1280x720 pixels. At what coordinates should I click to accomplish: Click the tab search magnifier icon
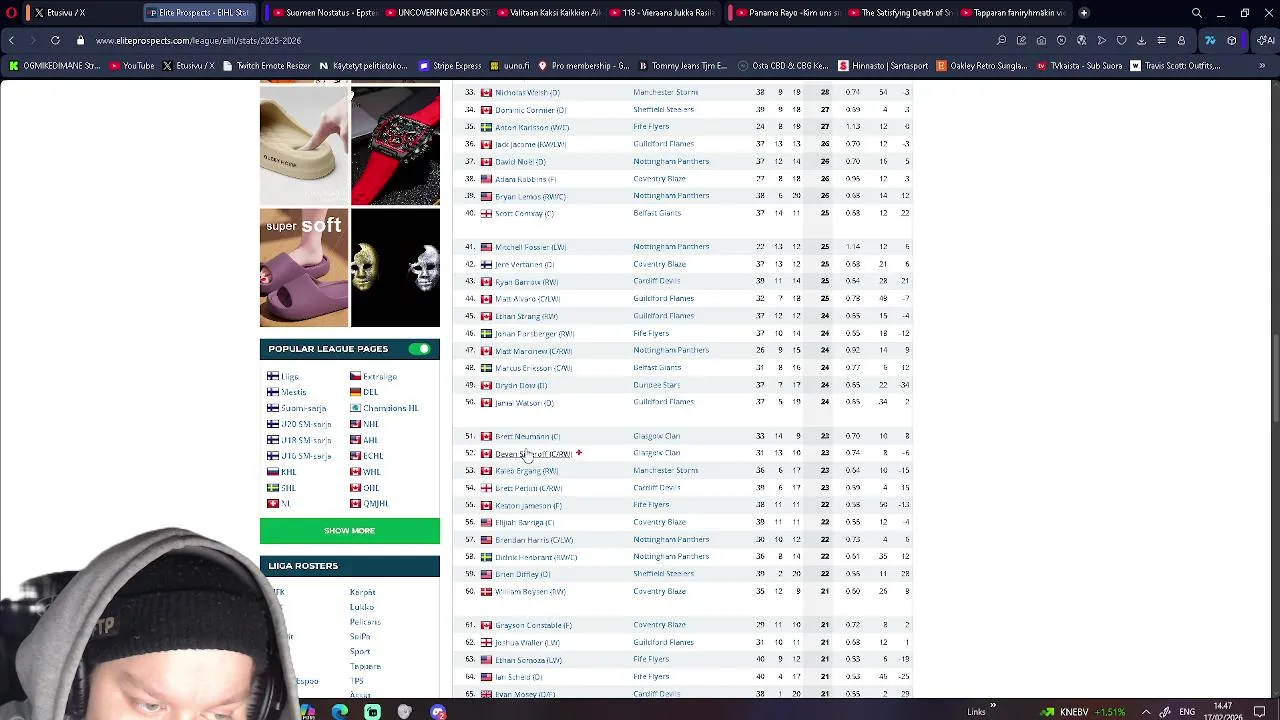pos(1197,13)
